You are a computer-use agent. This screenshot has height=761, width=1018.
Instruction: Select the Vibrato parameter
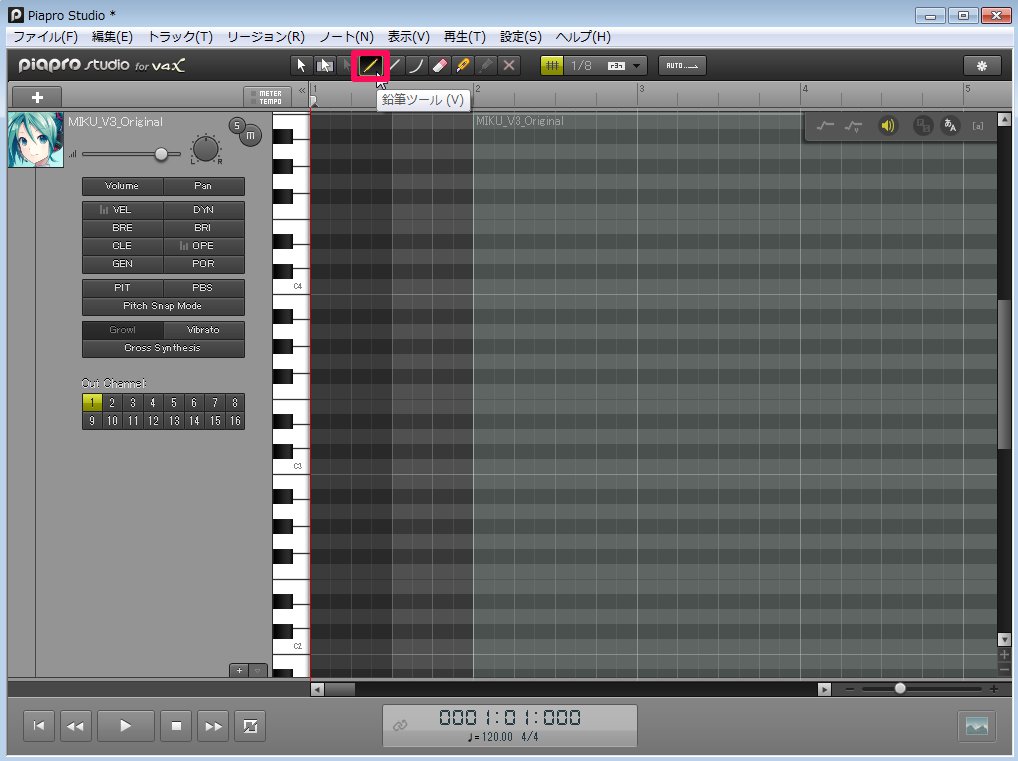point(203,330)
